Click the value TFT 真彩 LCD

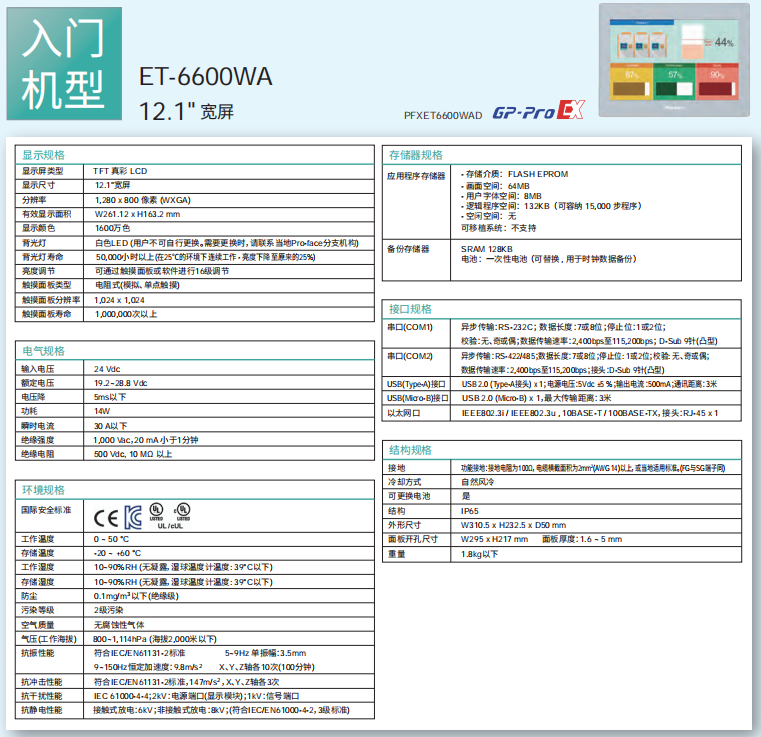[120, 171]
